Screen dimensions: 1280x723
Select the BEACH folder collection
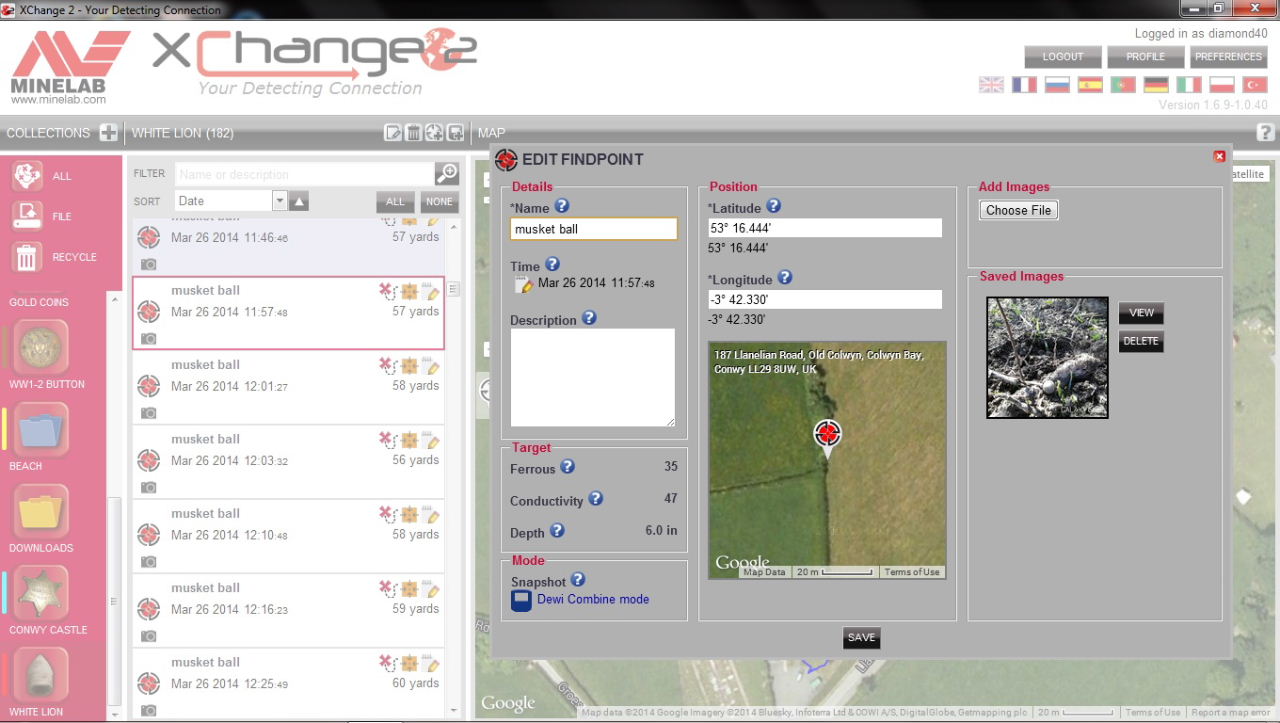[41, 429]
